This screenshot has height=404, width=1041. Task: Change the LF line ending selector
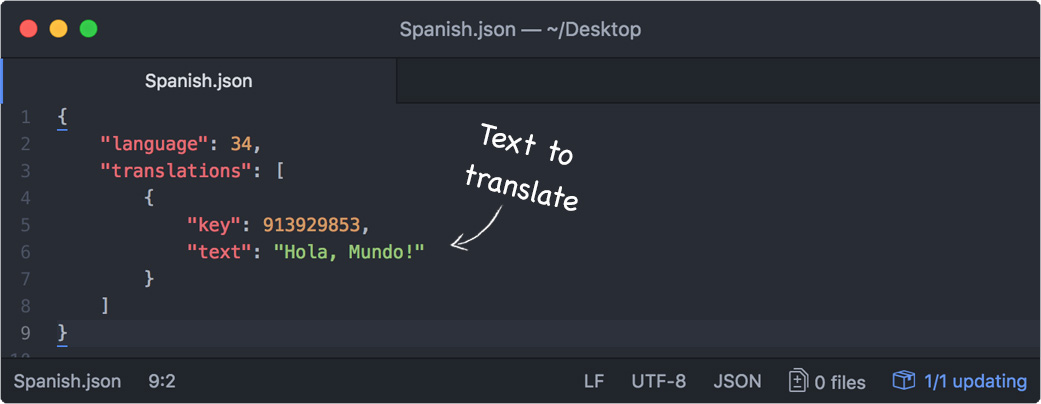[594, 382]
